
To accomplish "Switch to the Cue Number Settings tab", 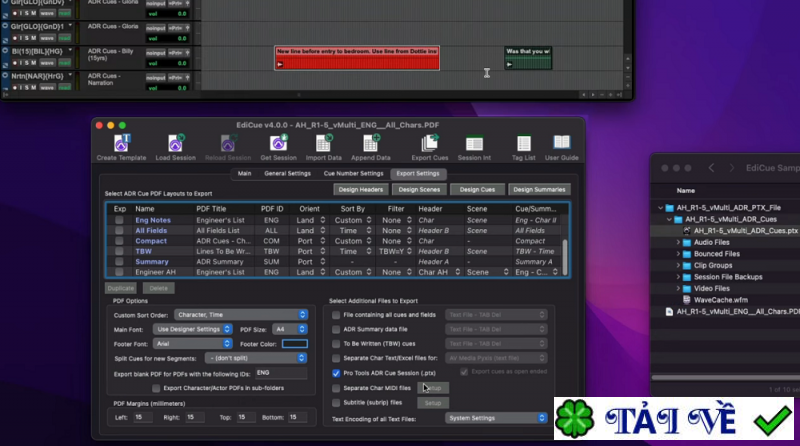I will point(353,173).
